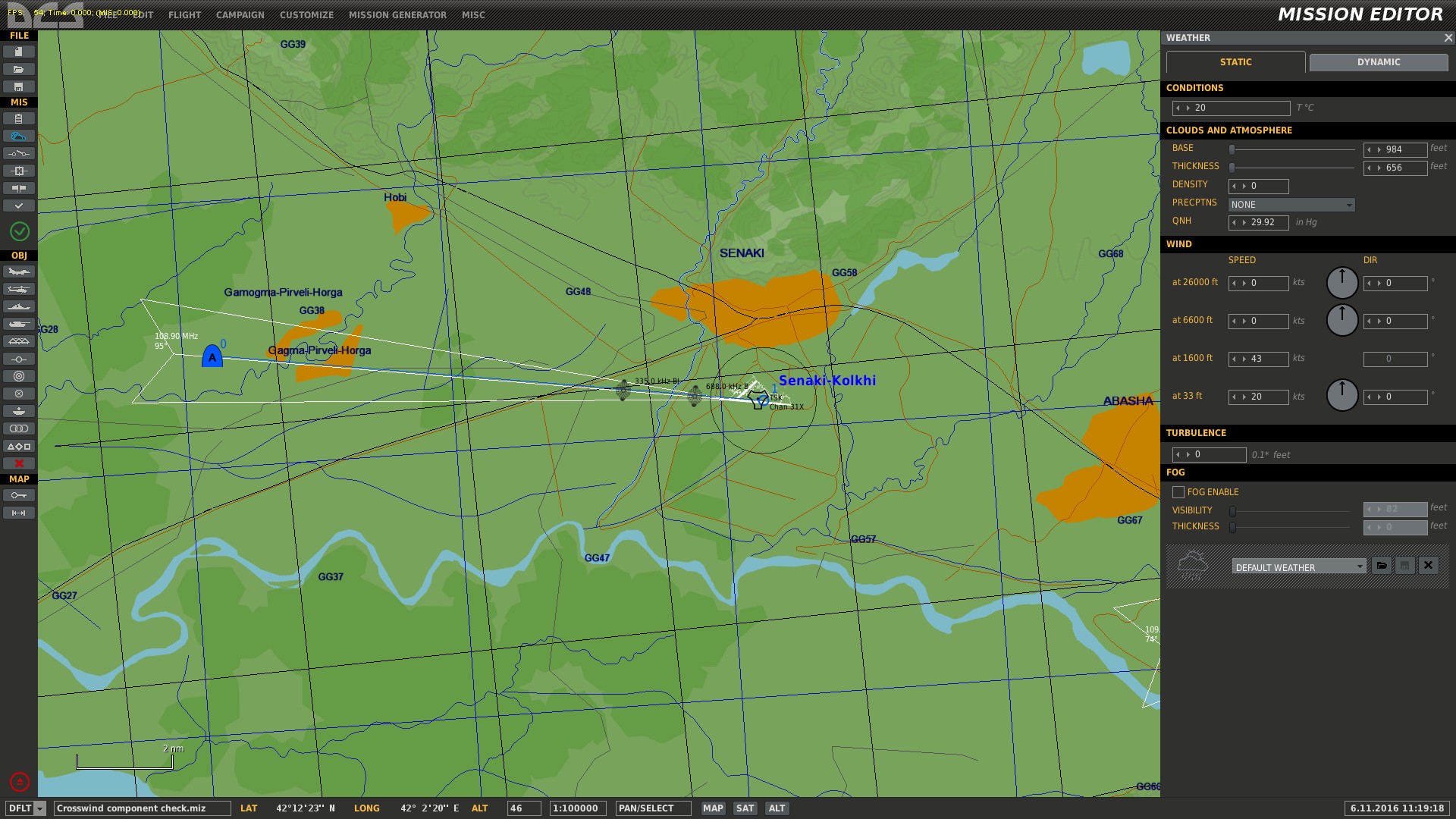Select the Templates triple-circle tool

19,428
